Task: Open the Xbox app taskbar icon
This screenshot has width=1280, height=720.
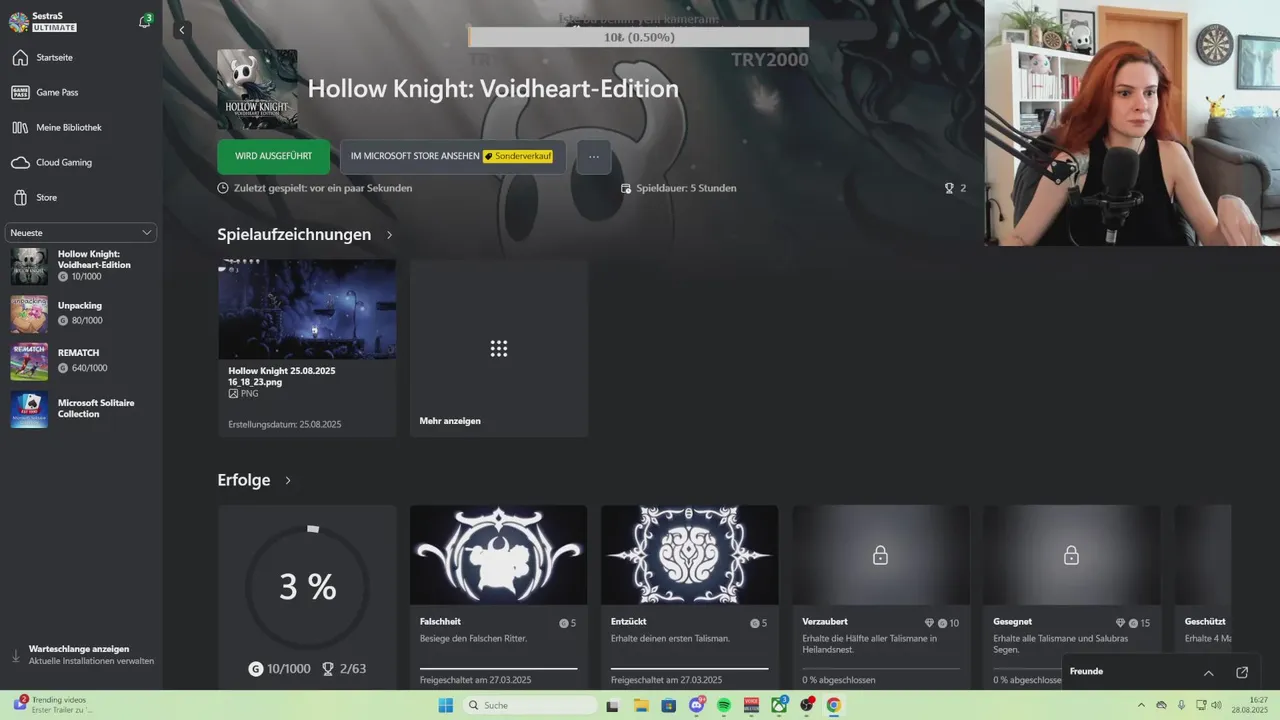Action: point(778,705)
